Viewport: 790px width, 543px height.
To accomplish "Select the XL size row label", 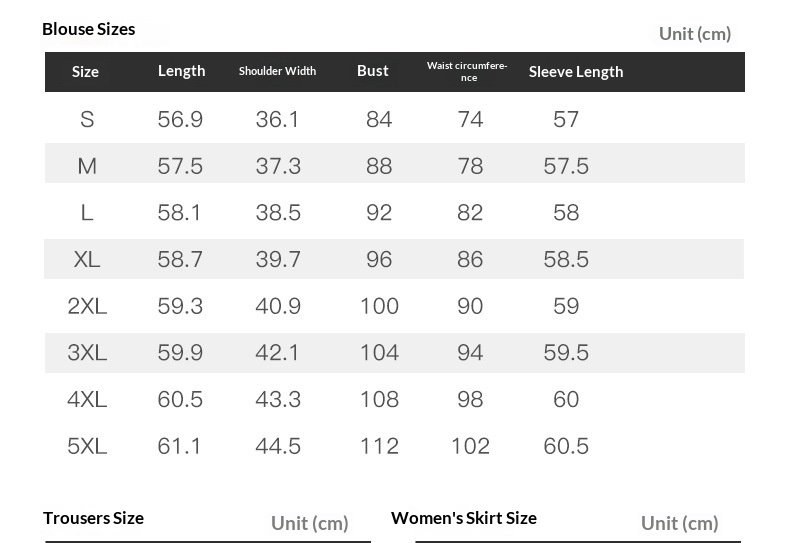I will pos(87,259).
